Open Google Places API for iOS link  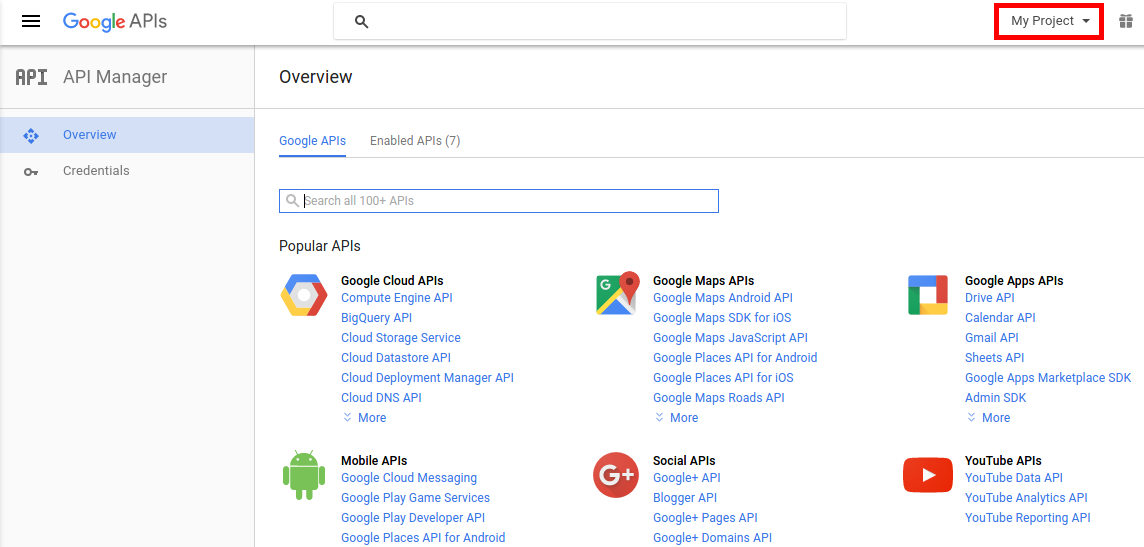(723, 378)
